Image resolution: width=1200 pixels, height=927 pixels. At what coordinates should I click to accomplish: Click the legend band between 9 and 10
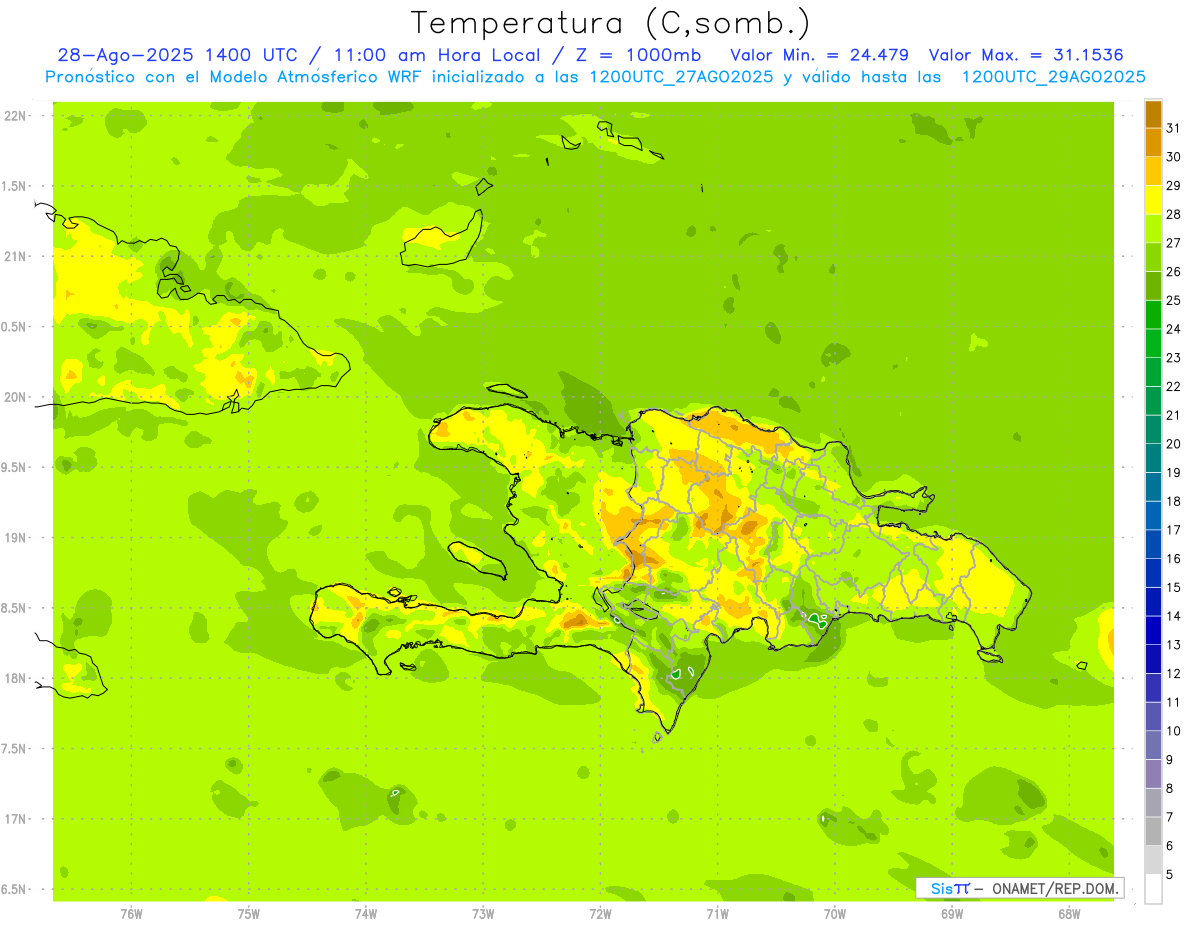1153,746
